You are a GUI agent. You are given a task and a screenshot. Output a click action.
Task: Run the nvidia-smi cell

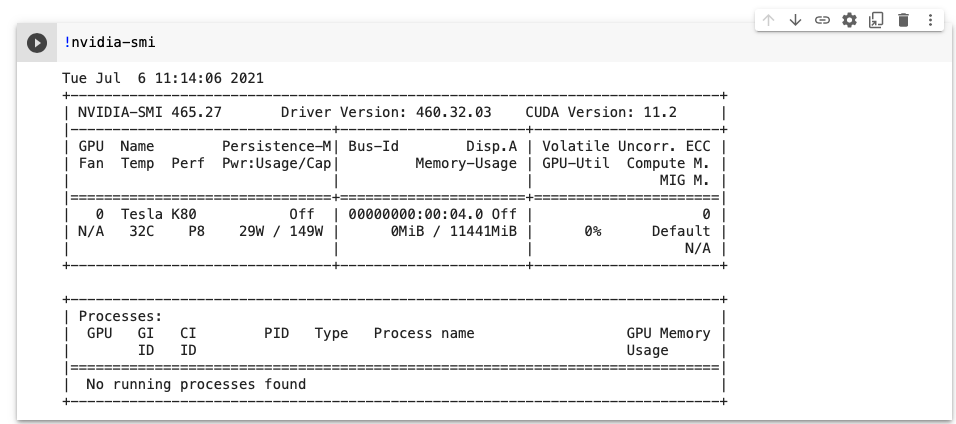tap(37, 43)
